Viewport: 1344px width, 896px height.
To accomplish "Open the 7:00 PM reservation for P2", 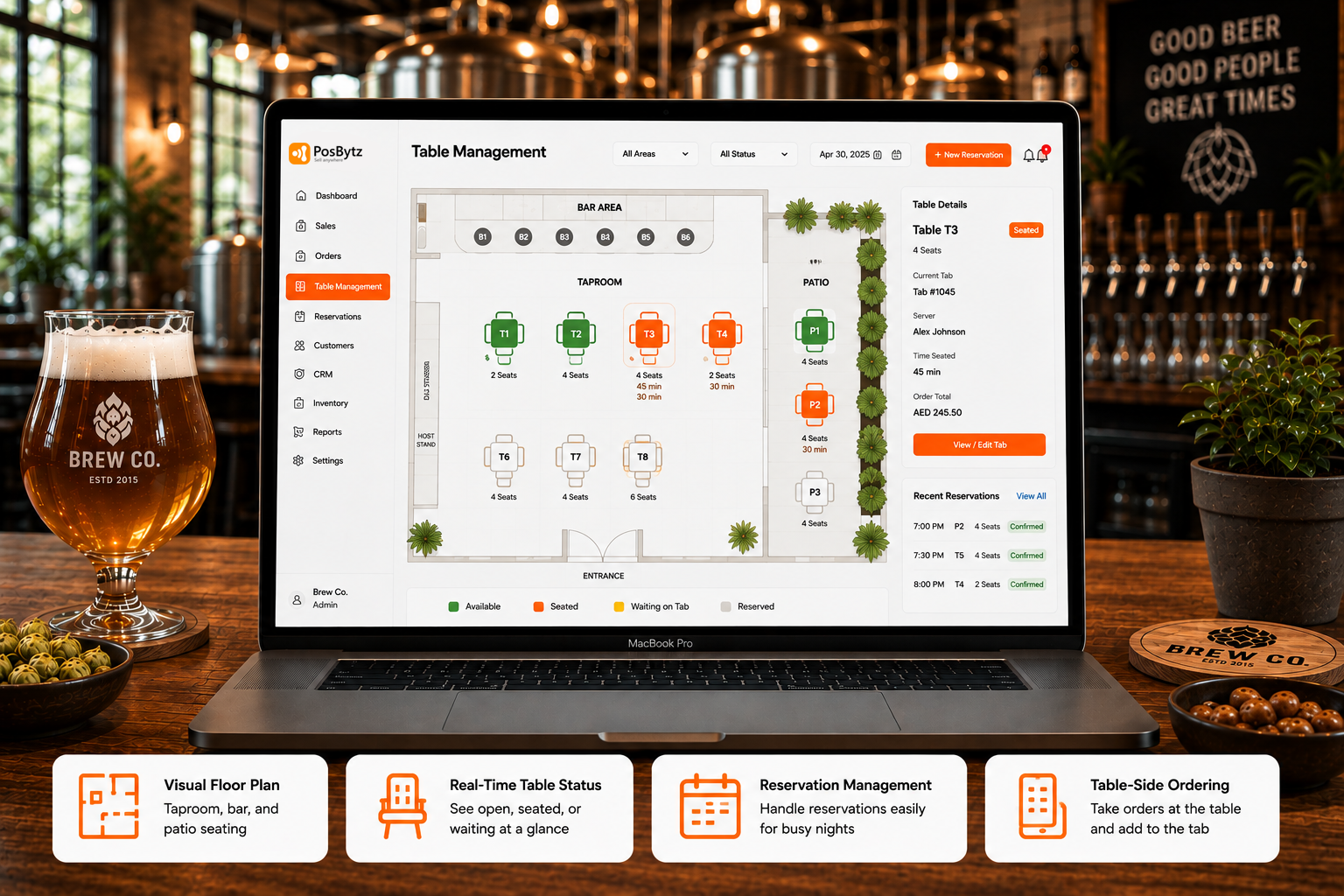I will click(x=979, y=527).
